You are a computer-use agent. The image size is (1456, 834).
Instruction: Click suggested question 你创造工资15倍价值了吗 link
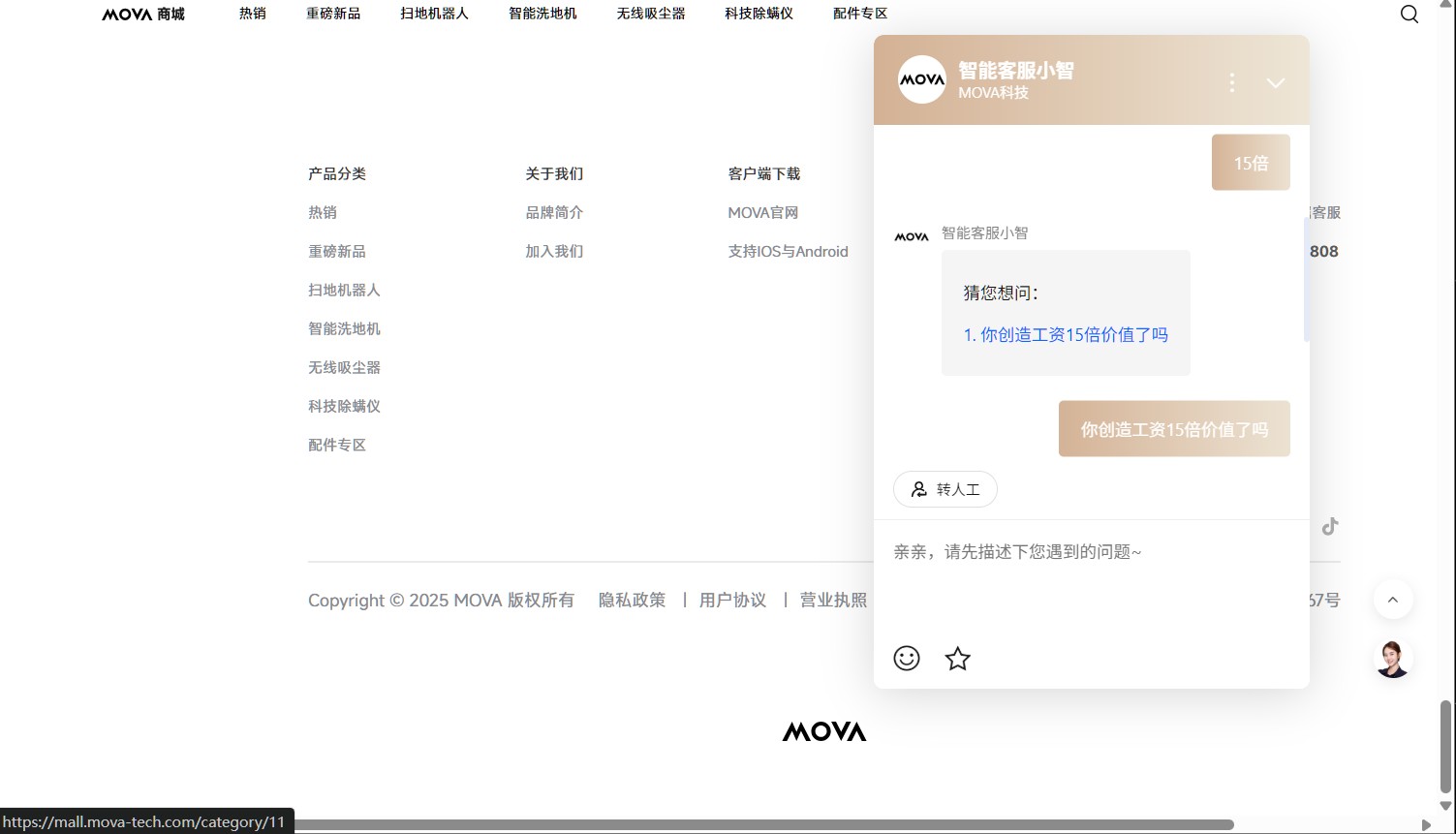click(1066, 335)
